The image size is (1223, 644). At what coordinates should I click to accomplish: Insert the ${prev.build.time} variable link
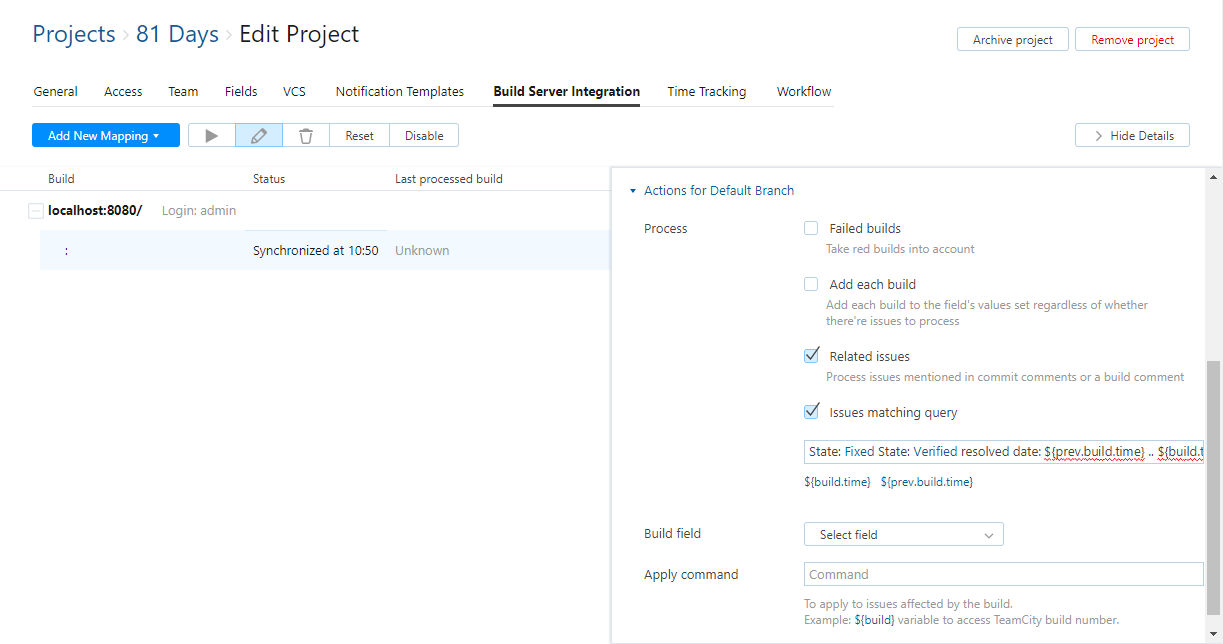(x=926, y=482)
